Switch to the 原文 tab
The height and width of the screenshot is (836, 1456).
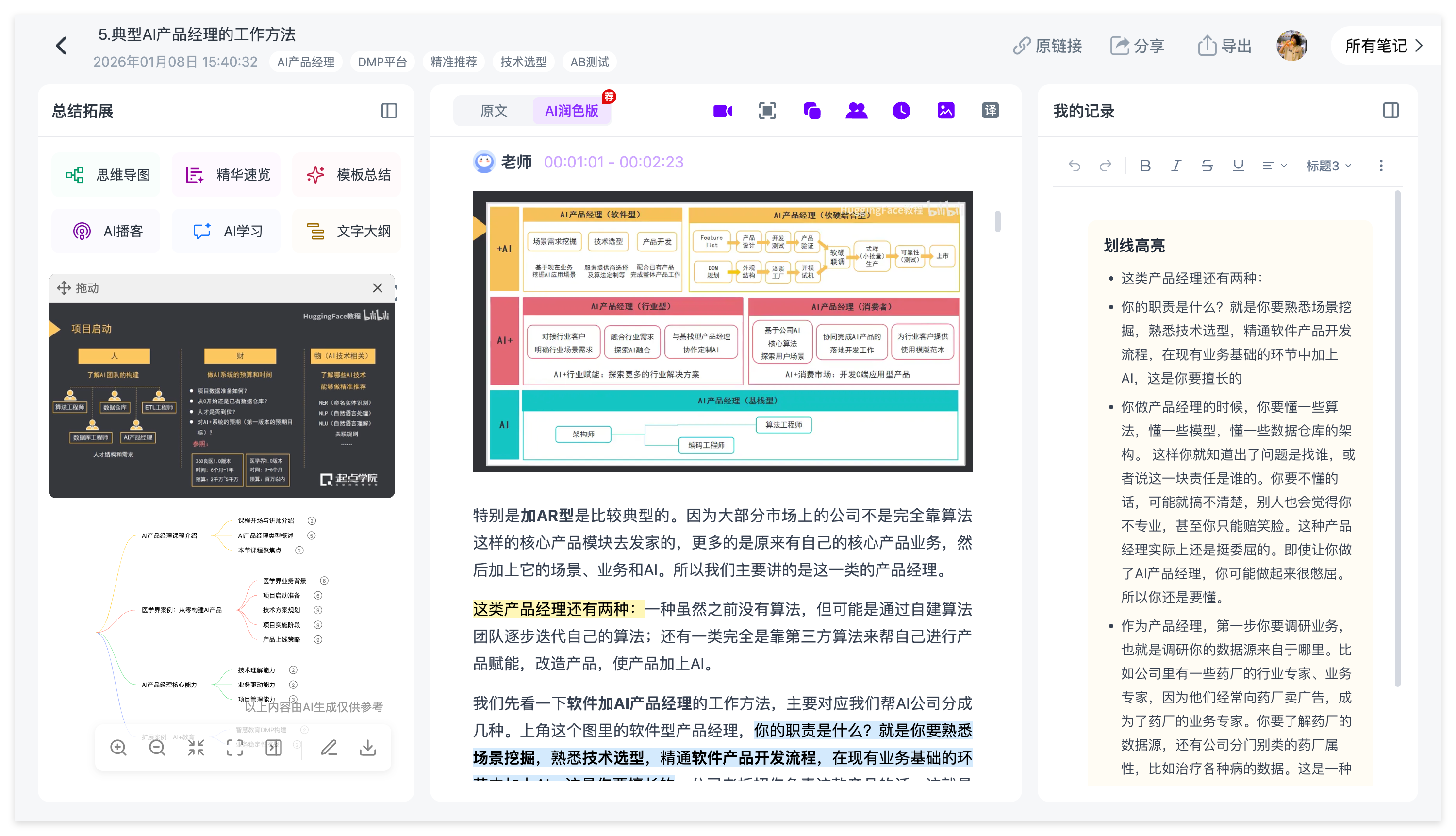pyautogui.click(x=494, y=111)
